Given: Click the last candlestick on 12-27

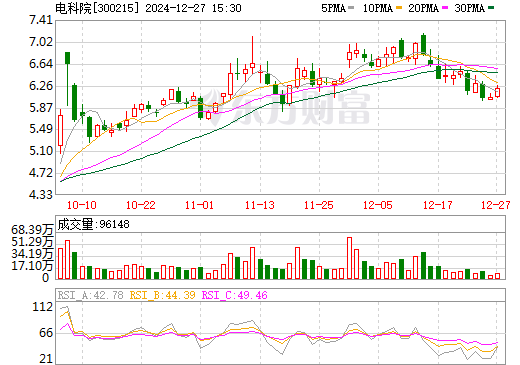Looking at the screenshot, I should click(x=498, y=92).
